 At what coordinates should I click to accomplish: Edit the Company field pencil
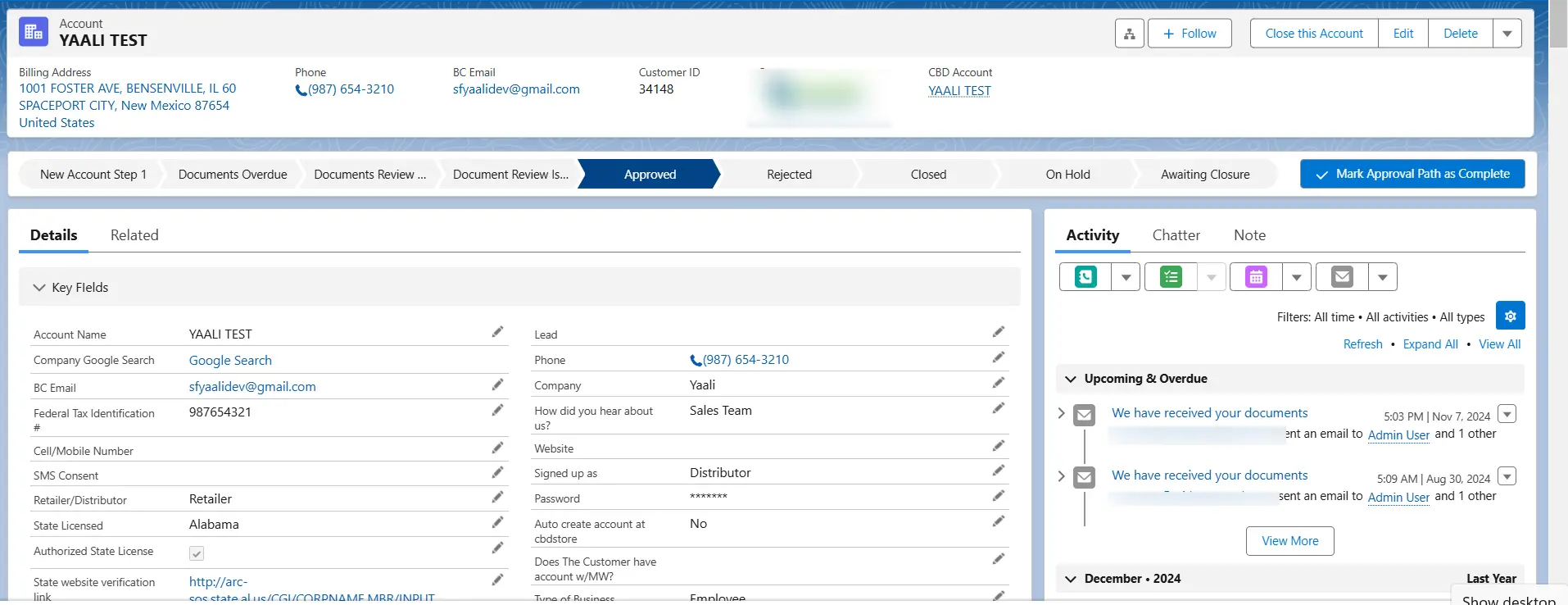coord(998,383)
